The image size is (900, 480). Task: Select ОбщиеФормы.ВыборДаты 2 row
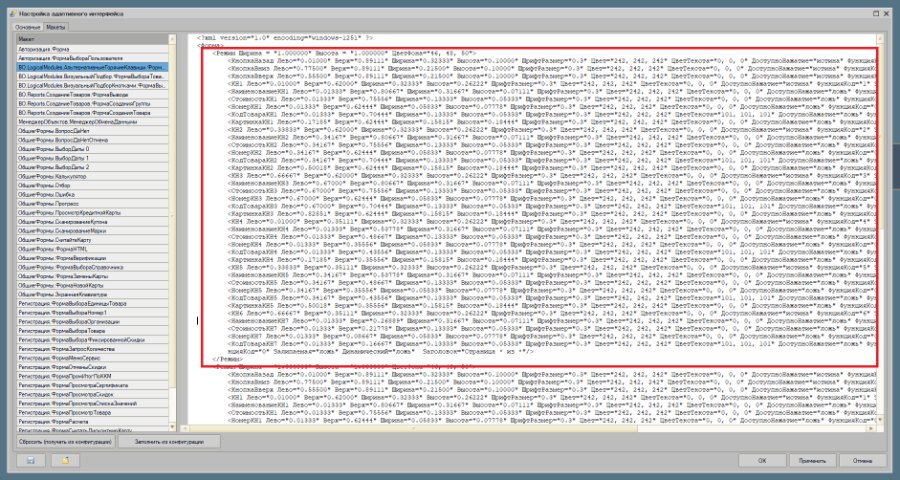coord(92,167)
